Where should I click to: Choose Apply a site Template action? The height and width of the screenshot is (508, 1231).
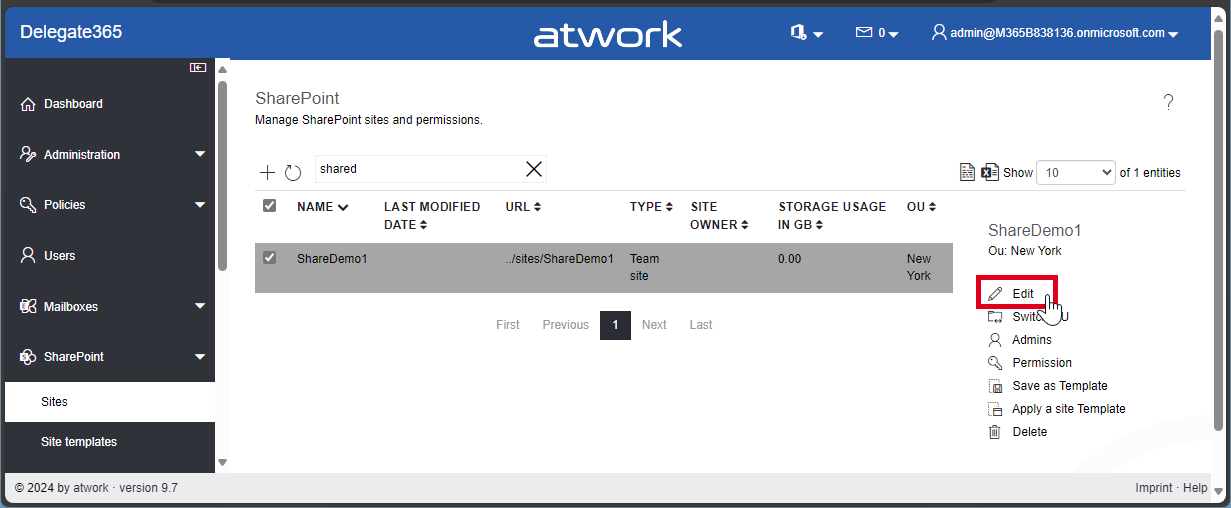coord(1069,409)
